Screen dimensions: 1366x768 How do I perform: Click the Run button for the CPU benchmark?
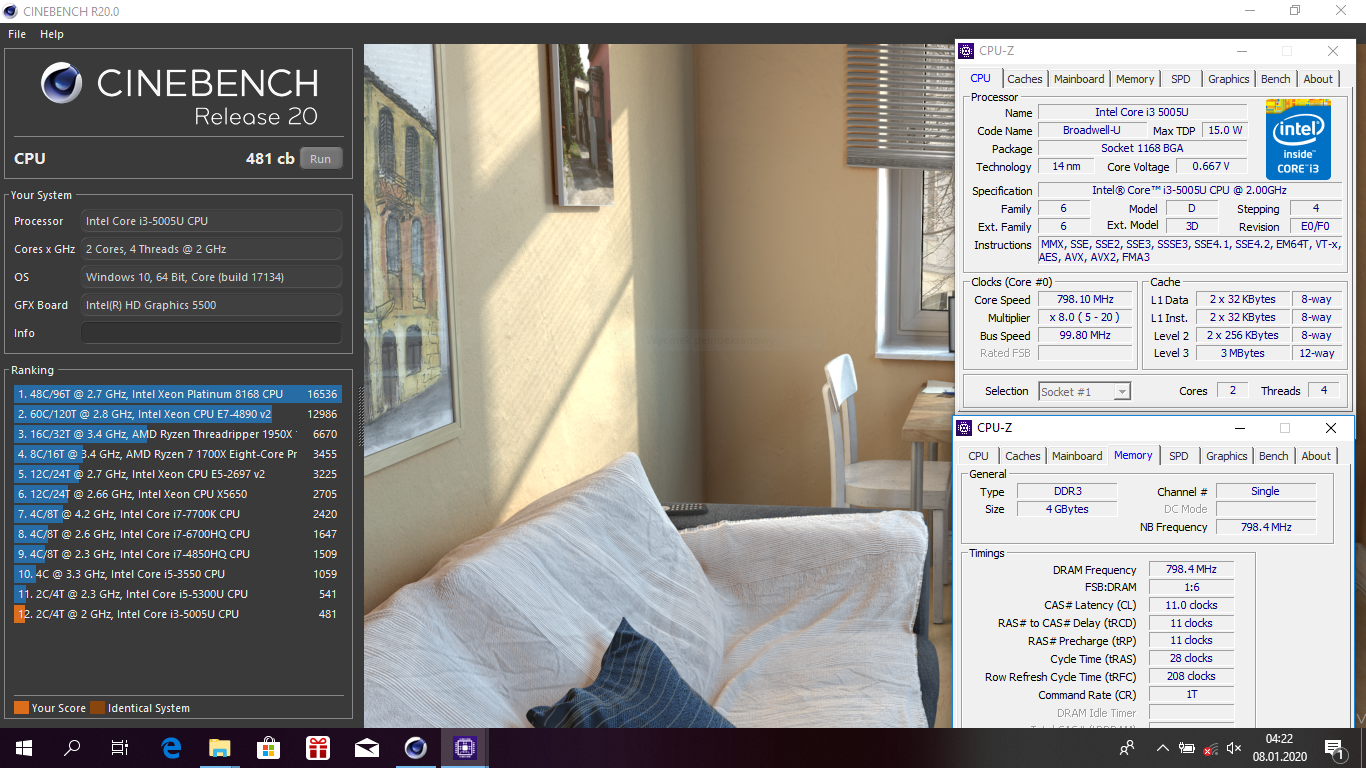320,158
